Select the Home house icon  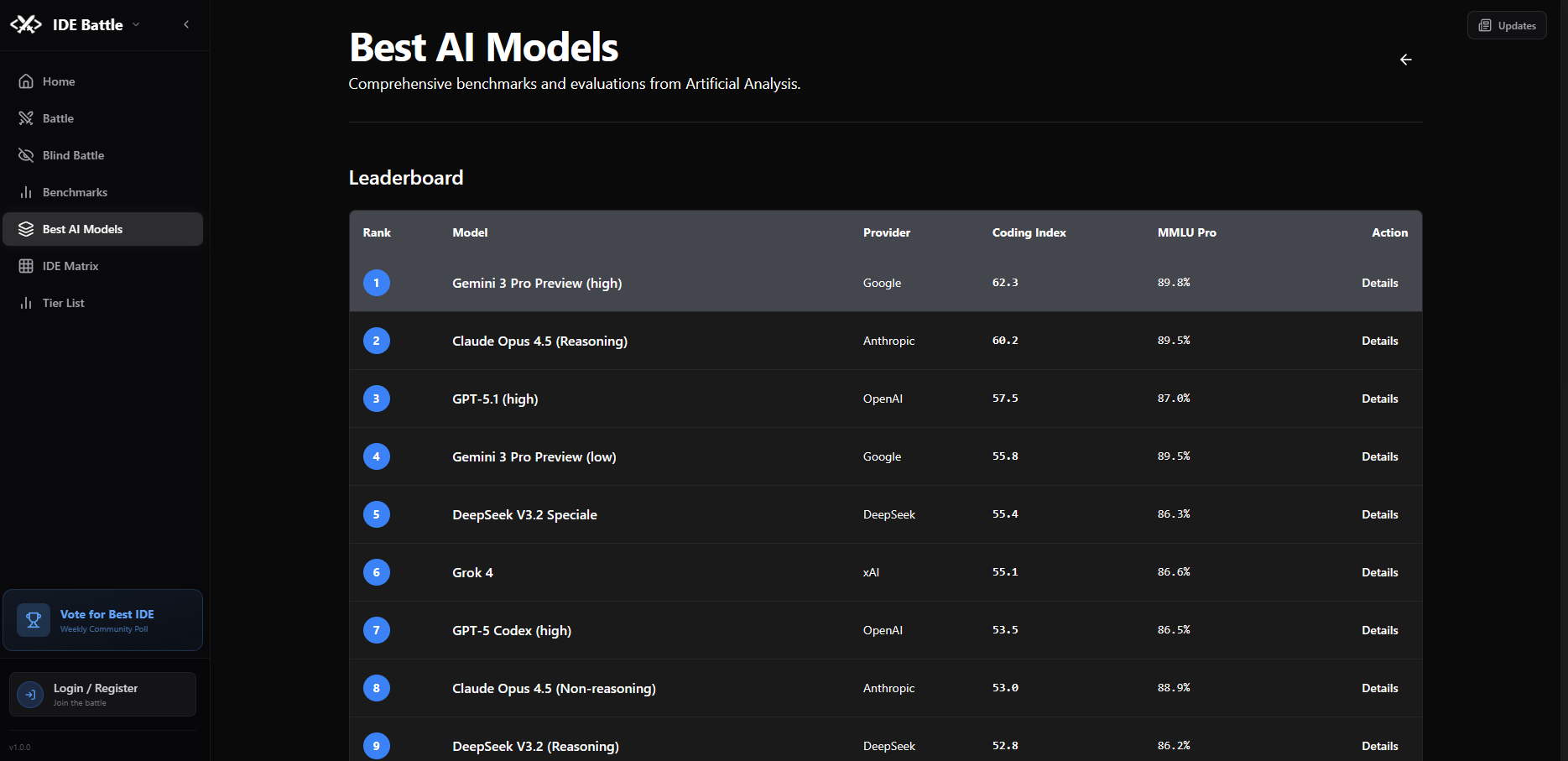click(27, 81)
